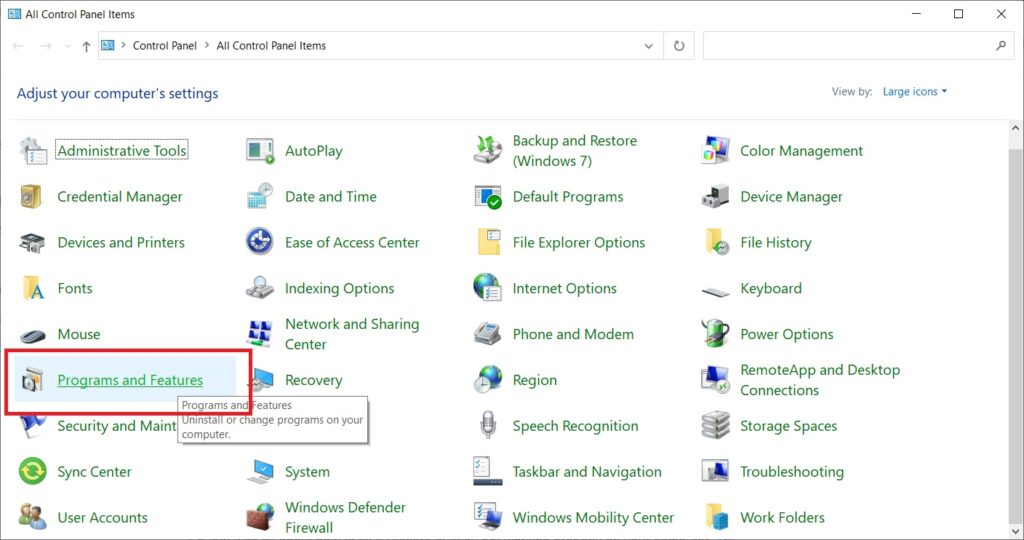Open the Troubleshooting link
The image size is (1024, 540).
pyautogui.click(x=792, y=471)
